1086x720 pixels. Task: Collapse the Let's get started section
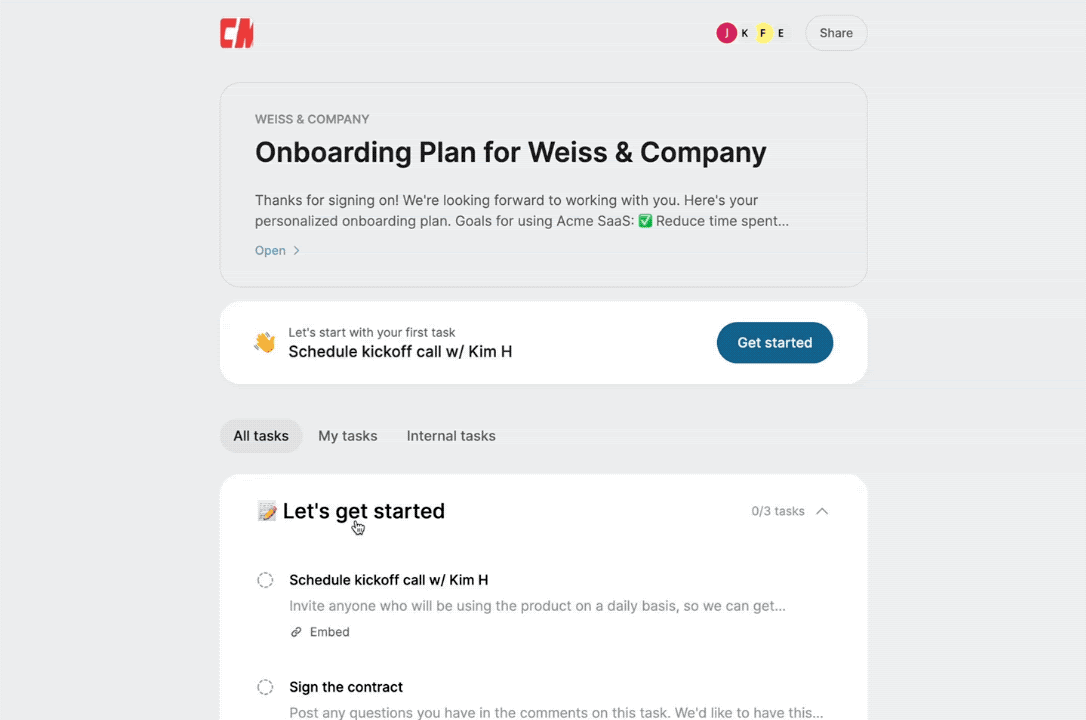[822, 511]
